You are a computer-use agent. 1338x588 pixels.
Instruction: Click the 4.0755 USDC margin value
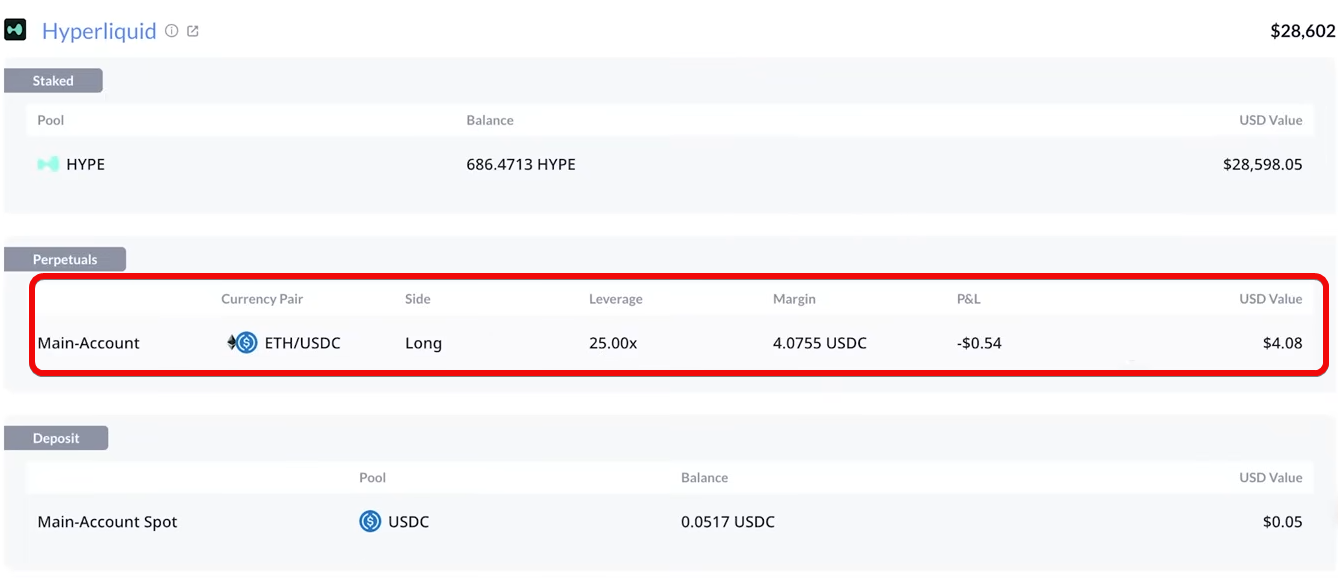pyautogui.click(x=819, y=343)
